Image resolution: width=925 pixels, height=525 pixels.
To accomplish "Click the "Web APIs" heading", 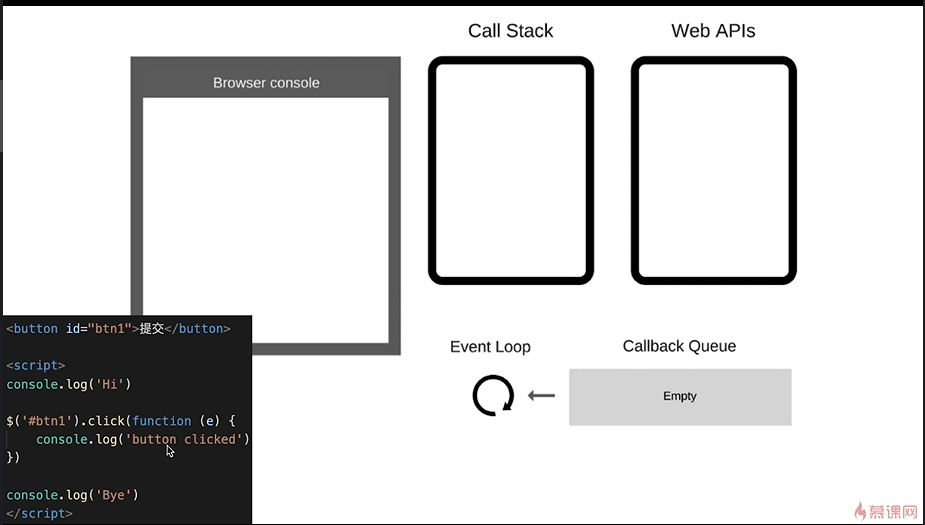I will coord(713,31).
